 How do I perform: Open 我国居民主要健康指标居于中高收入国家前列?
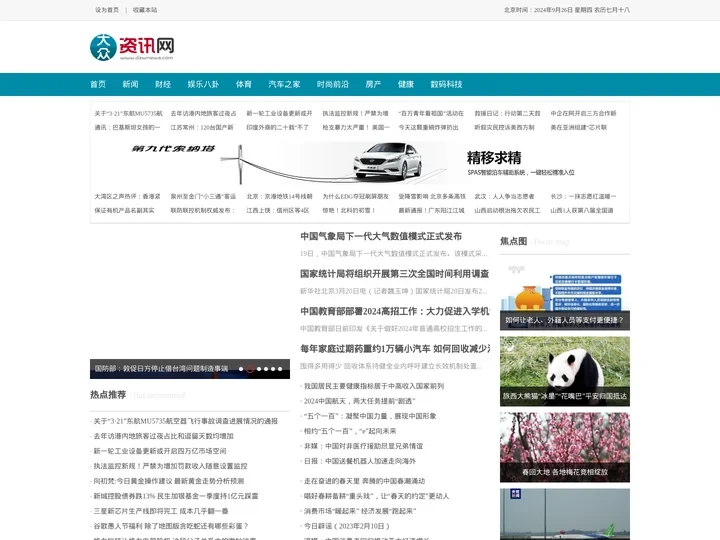coord(374,386)
